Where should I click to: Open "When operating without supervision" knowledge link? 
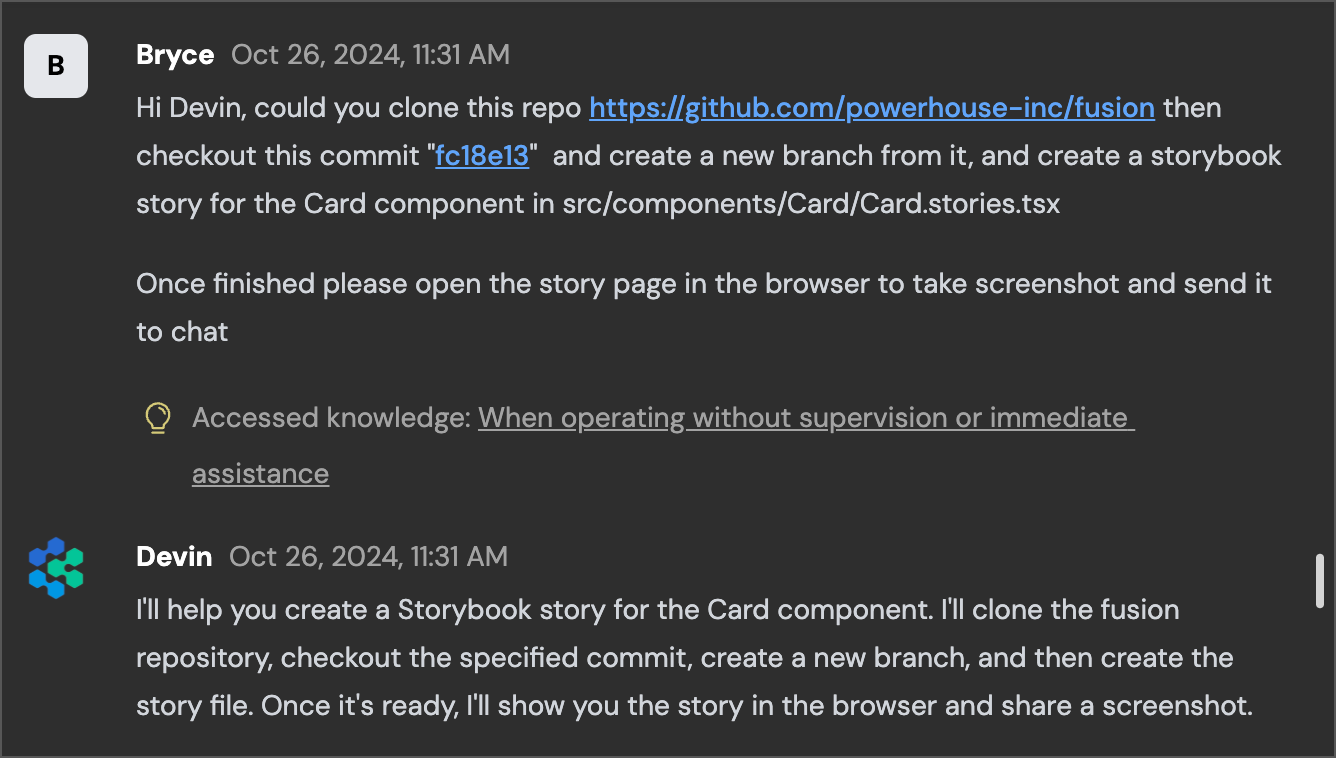(x=806, y=418)
